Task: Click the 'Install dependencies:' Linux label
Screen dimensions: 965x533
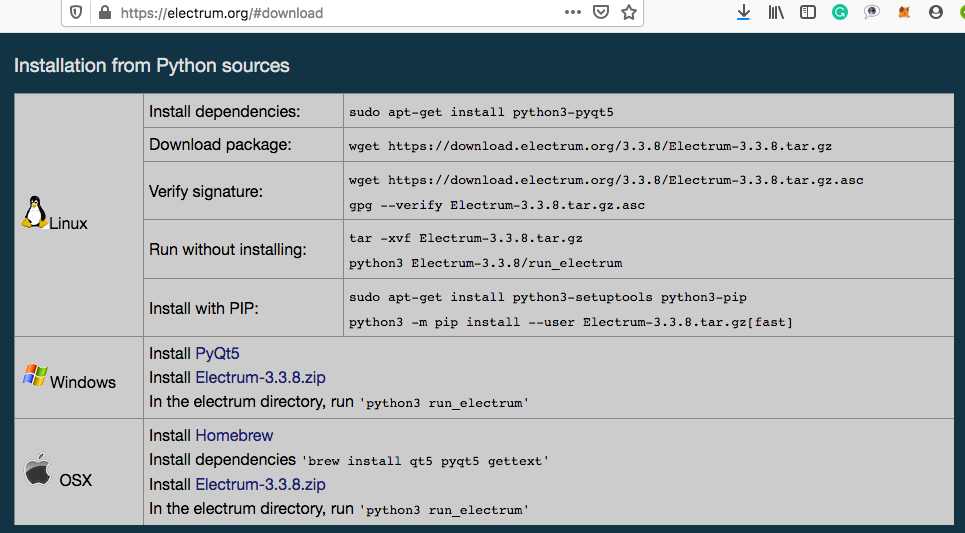Action: (x=225, y=111)
